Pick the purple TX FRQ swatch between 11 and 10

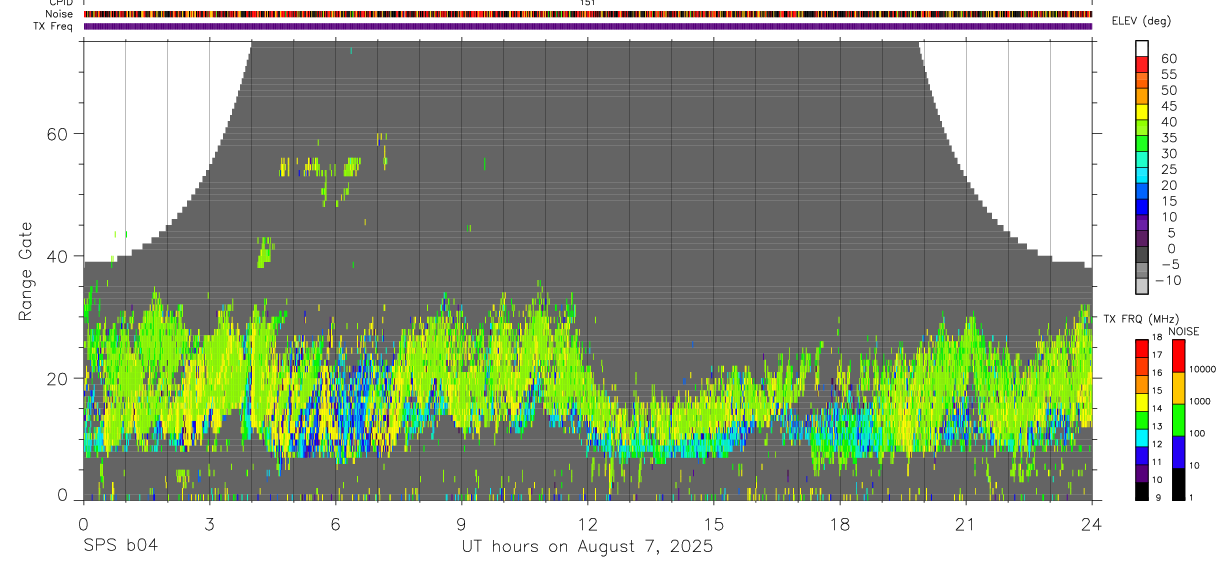1142,473
